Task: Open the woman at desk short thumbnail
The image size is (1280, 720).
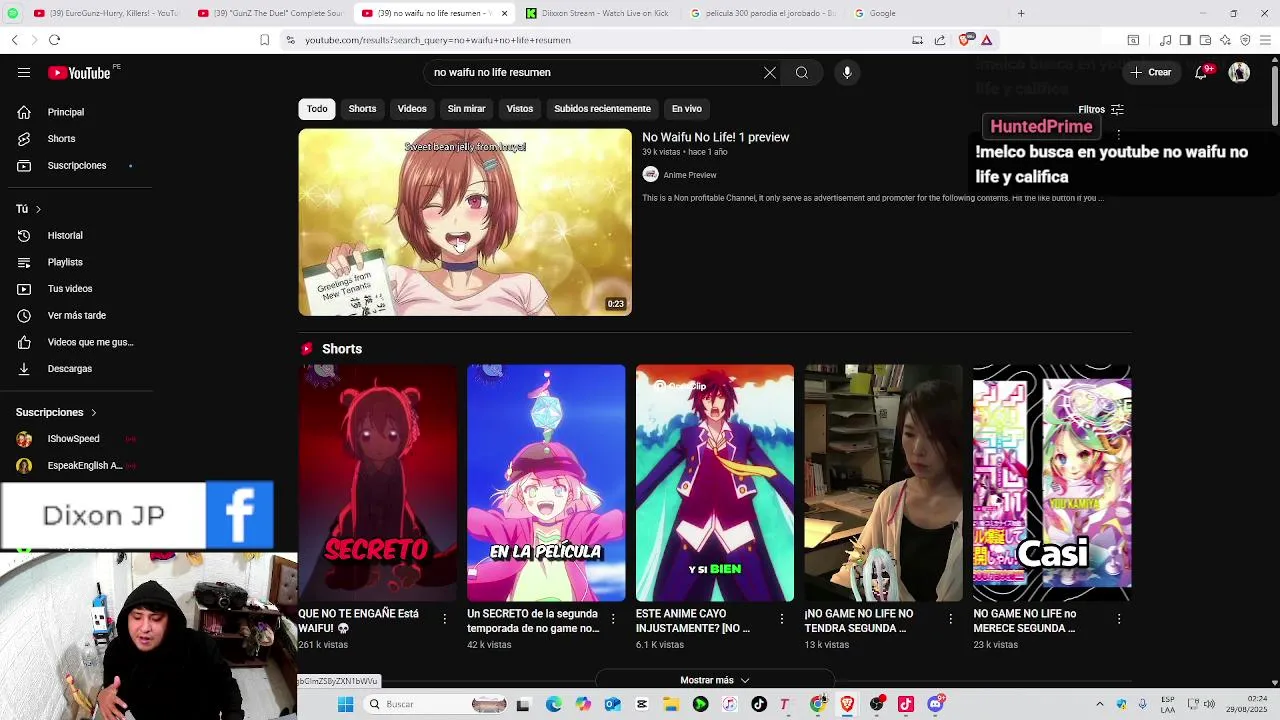Action: (x=883, y=482)
